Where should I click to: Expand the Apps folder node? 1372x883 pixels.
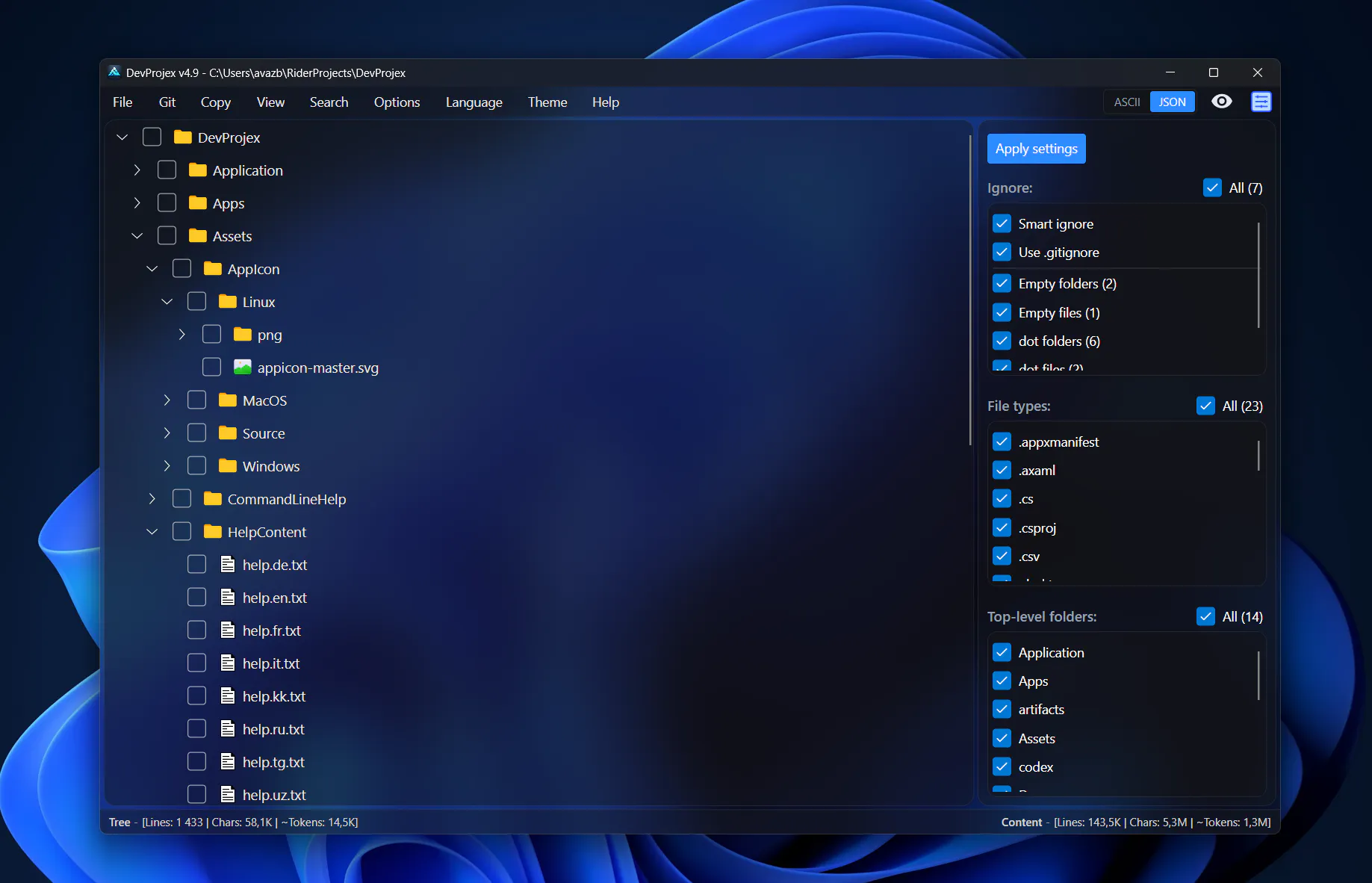pos(137,202)
